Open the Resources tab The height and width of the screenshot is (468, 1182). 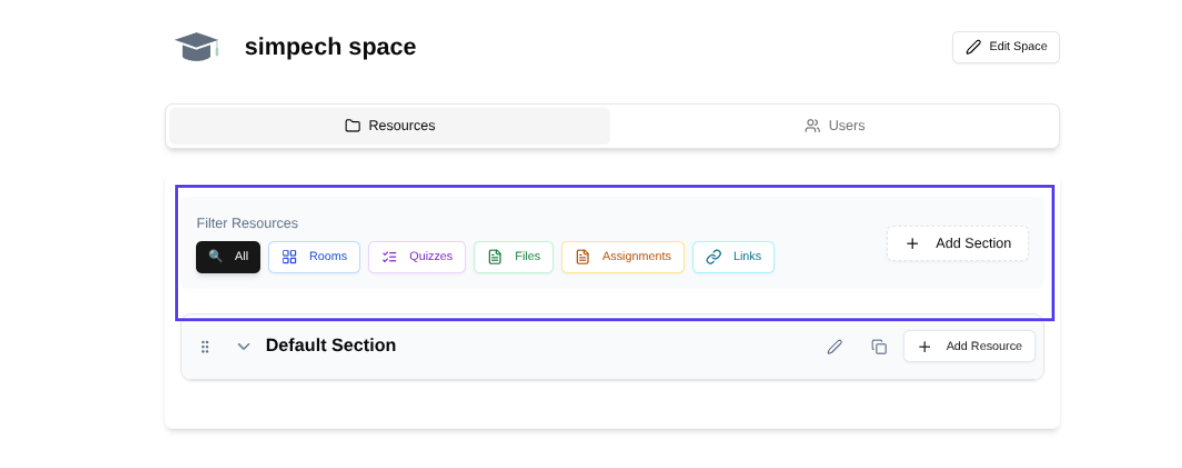tap(390, 126)
